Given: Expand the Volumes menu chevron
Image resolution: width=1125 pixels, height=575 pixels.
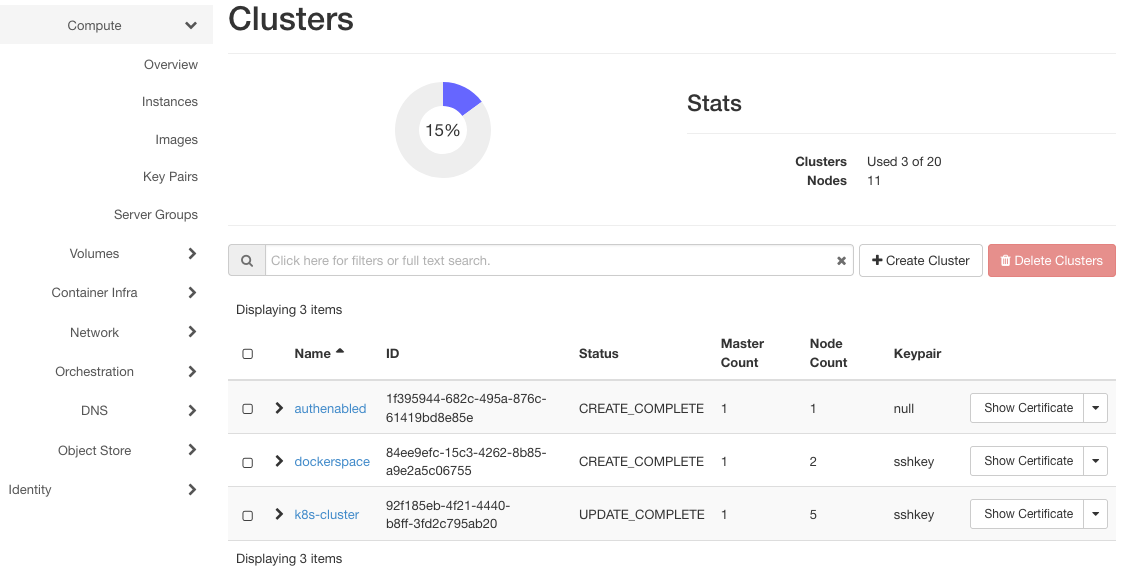Looking at the screenshot, I should pos(192,254).
